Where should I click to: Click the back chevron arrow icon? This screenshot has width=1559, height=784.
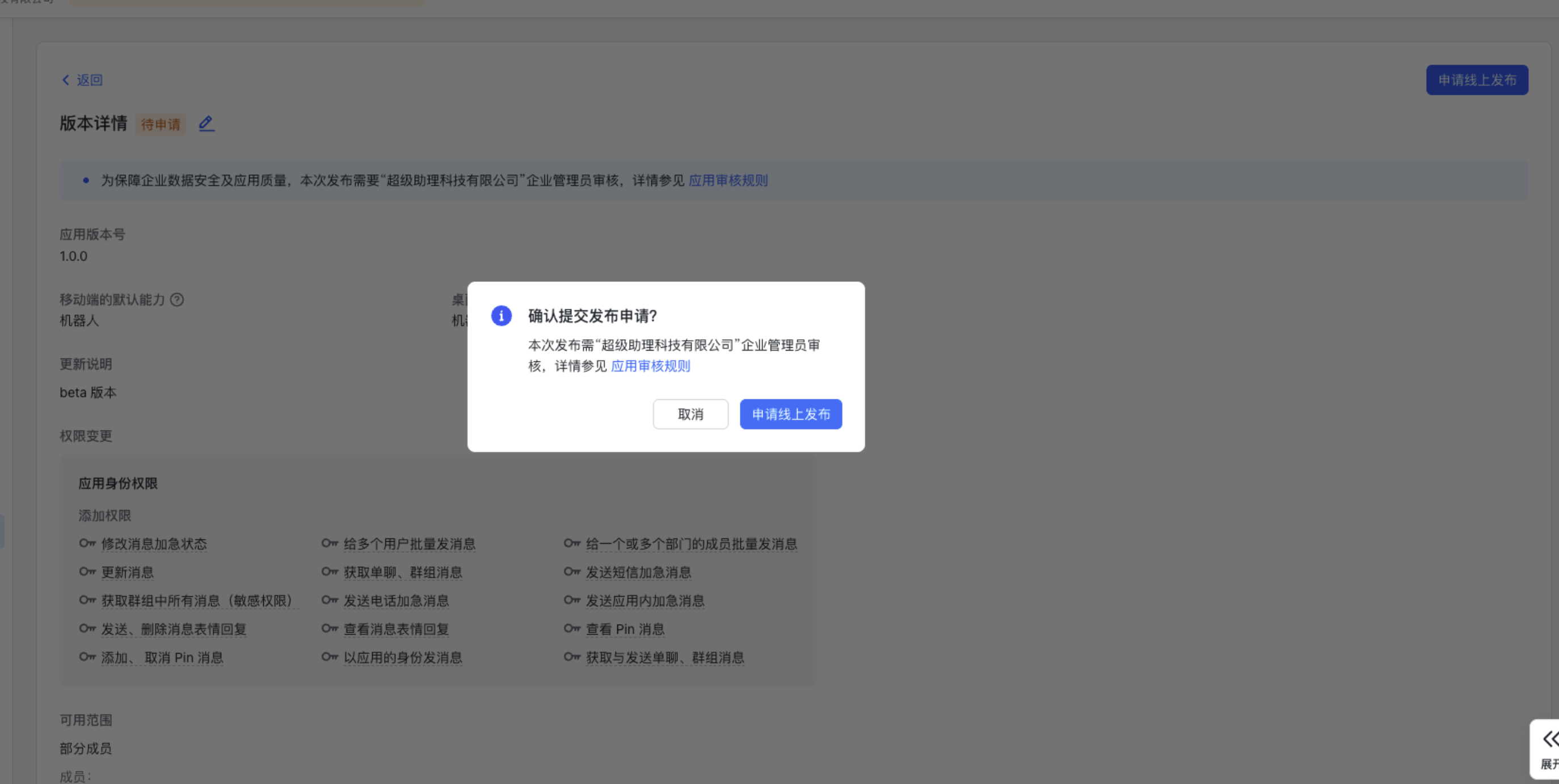coord(66,80)
